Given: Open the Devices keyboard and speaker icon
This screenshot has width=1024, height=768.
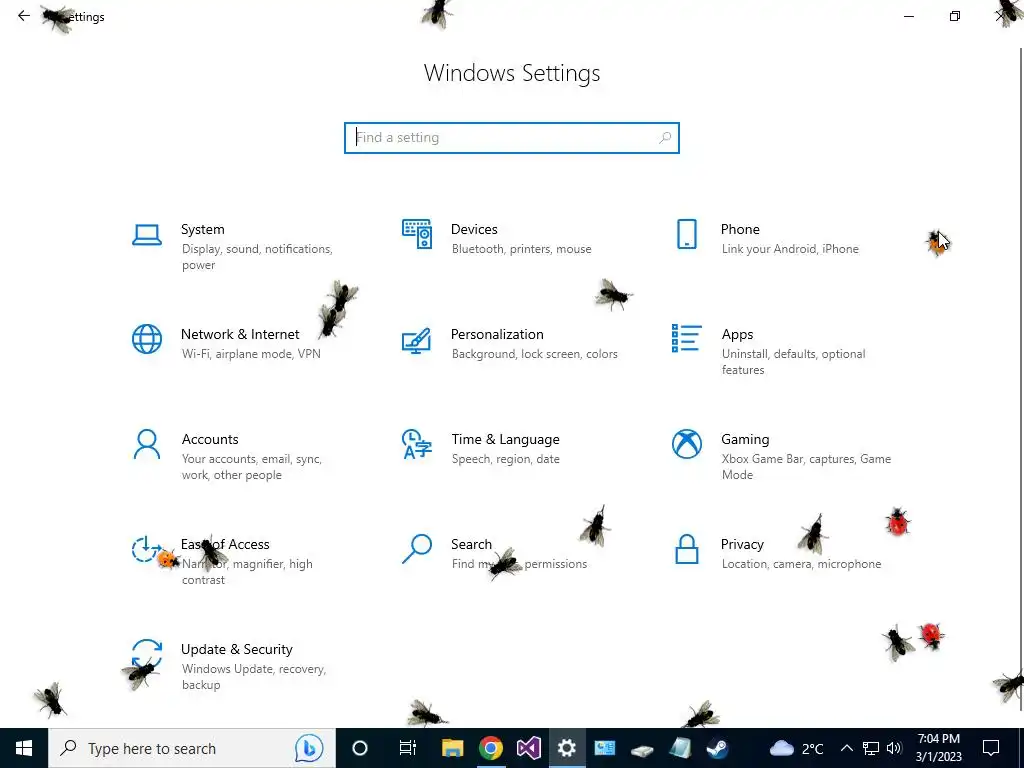Looking at the screenshot, I should [x=417, y=234].
